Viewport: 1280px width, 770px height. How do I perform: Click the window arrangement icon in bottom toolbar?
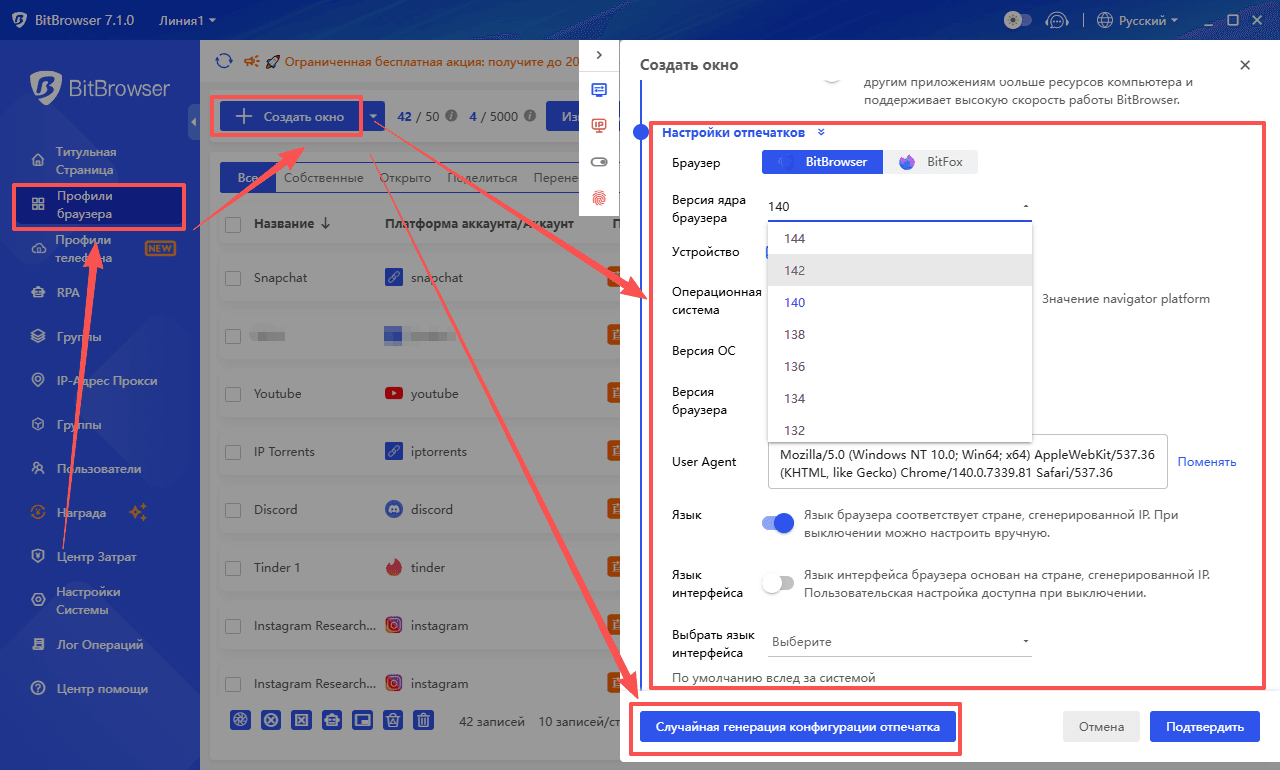click(x=363, y=720)
